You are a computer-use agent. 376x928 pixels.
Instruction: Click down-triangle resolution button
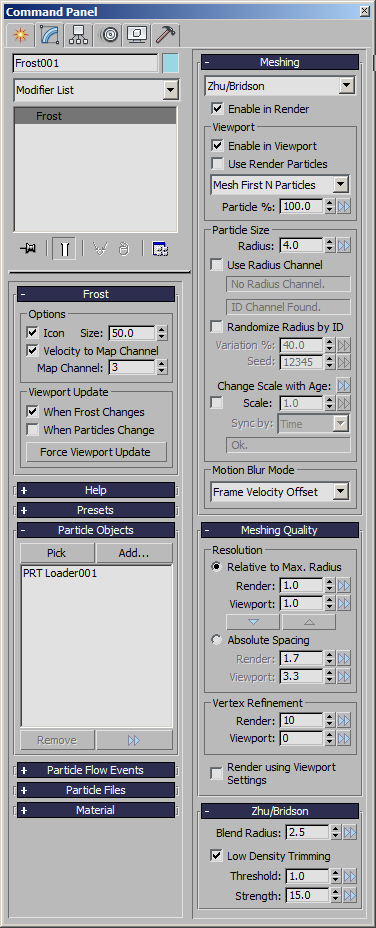pos(253,621)
